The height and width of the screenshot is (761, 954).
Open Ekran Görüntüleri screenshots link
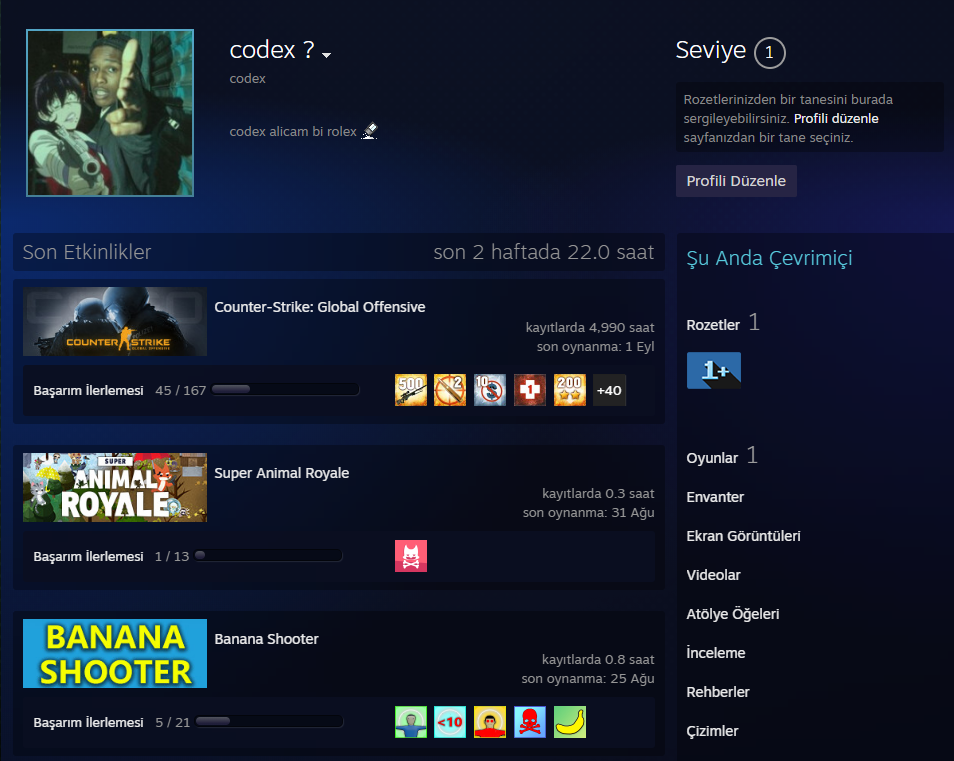(743, 536)
